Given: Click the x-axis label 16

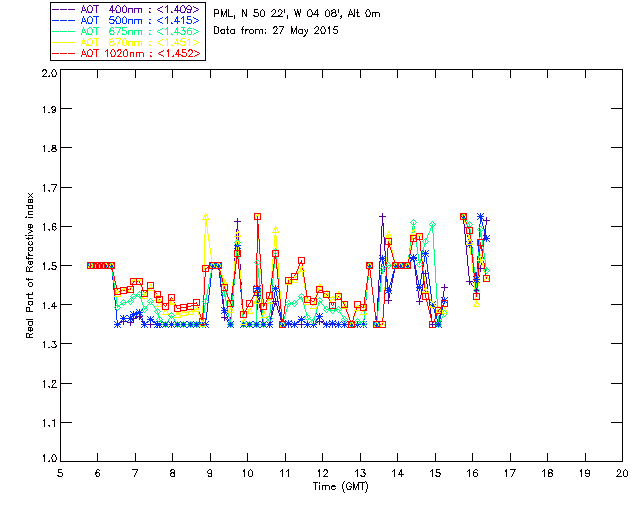Looking at the screenshot, I should (x=473, y=473).
